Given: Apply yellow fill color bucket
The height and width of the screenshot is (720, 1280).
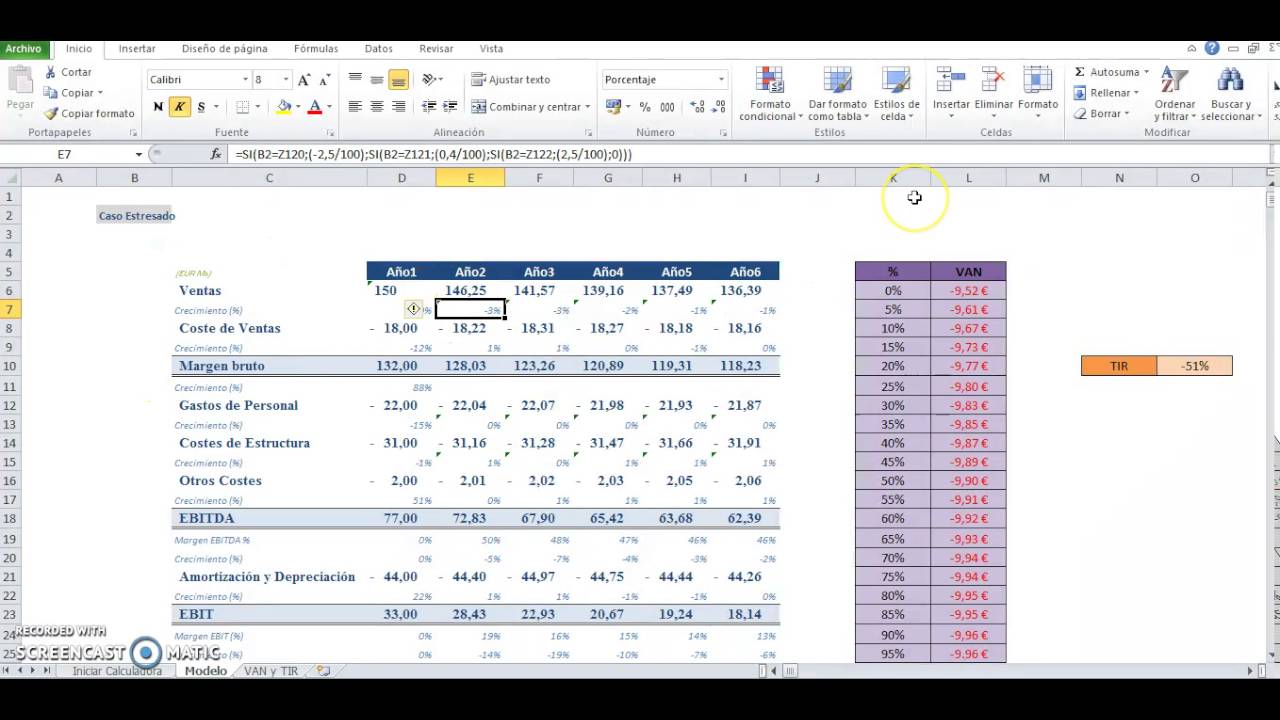Looking at the screenshot, I should click(x=284, y=107).
